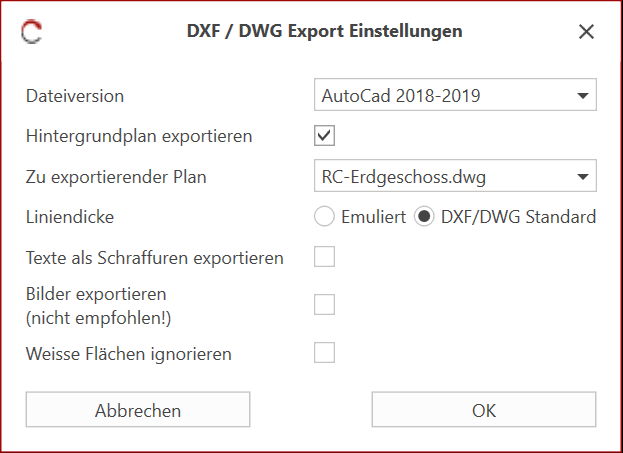The image size is (623, 453).
Task: Click the Liniendicke label
Action: click(68, 216)
